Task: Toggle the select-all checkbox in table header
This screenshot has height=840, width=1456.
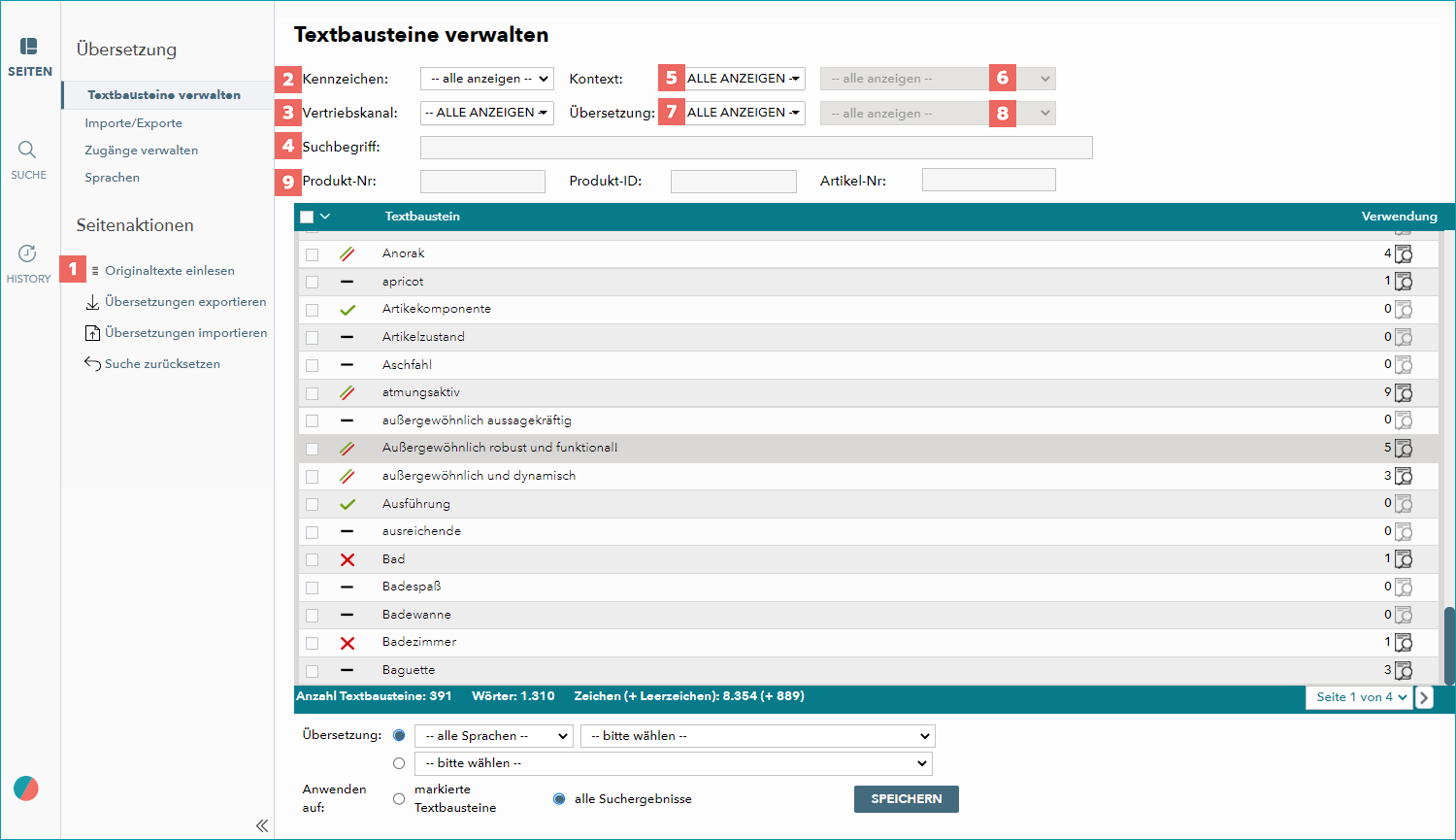Action: click(x=307, y=217)
